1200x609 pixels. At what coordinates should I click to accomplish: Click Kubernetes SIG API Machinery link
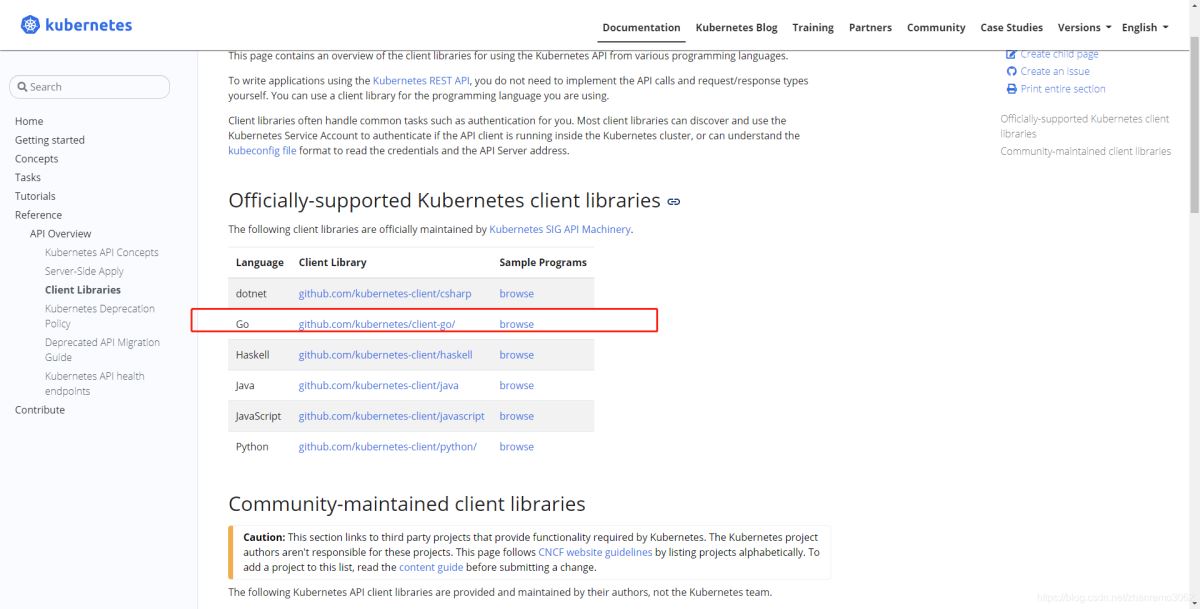click(559, 229)
